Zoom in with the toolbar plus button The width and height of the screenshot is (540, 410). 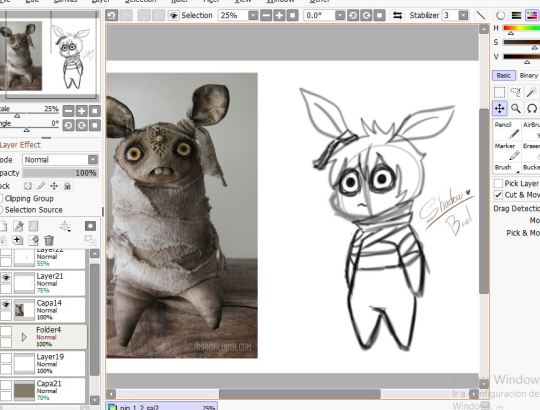(279, 15)
